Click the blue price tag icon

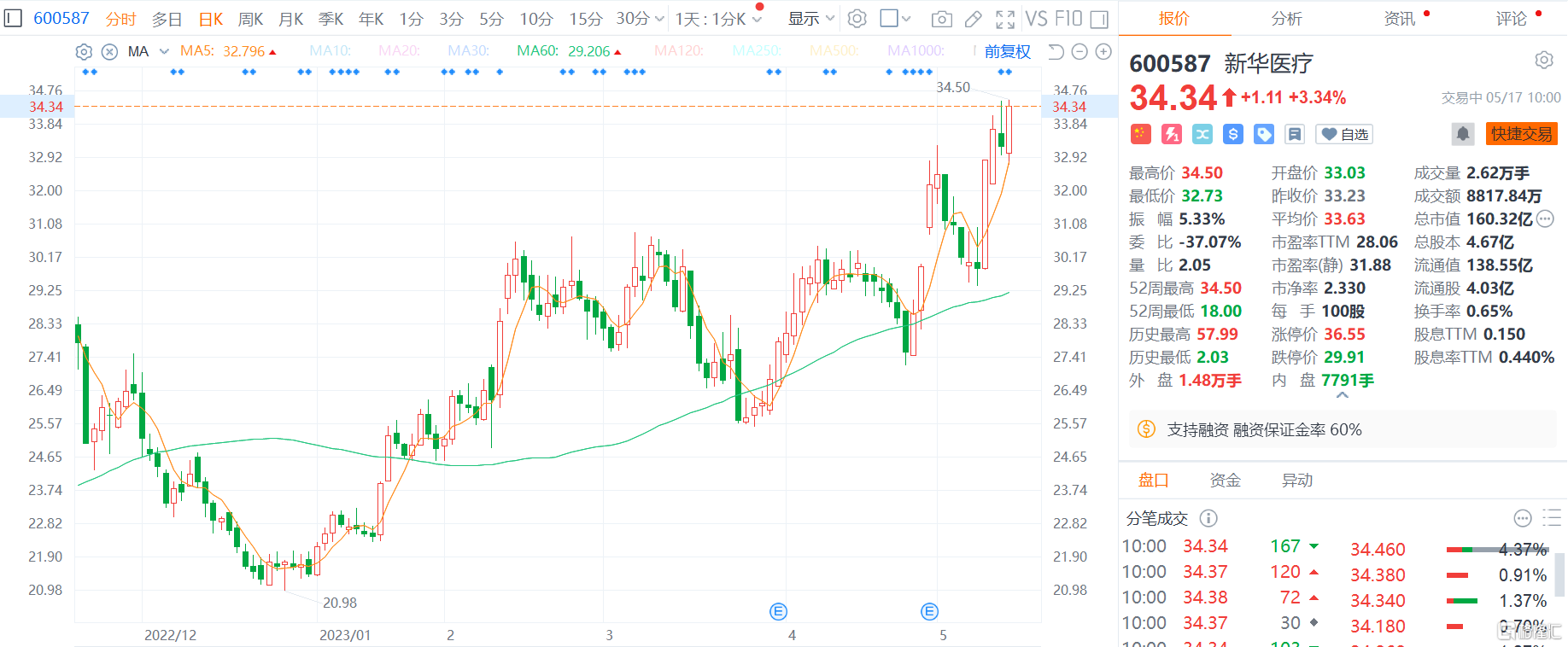point(1264,134)
